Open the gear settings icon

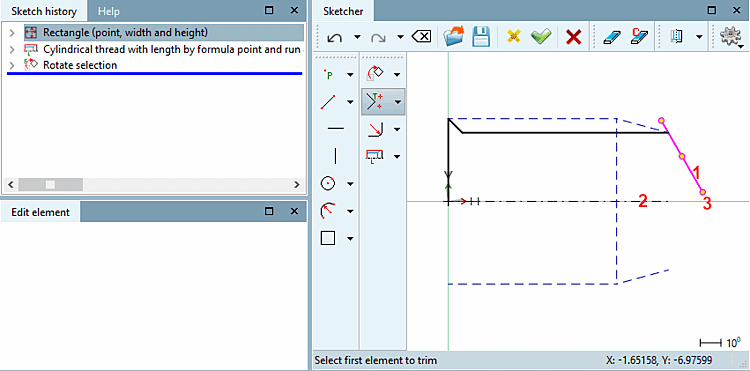pos(730,37)
